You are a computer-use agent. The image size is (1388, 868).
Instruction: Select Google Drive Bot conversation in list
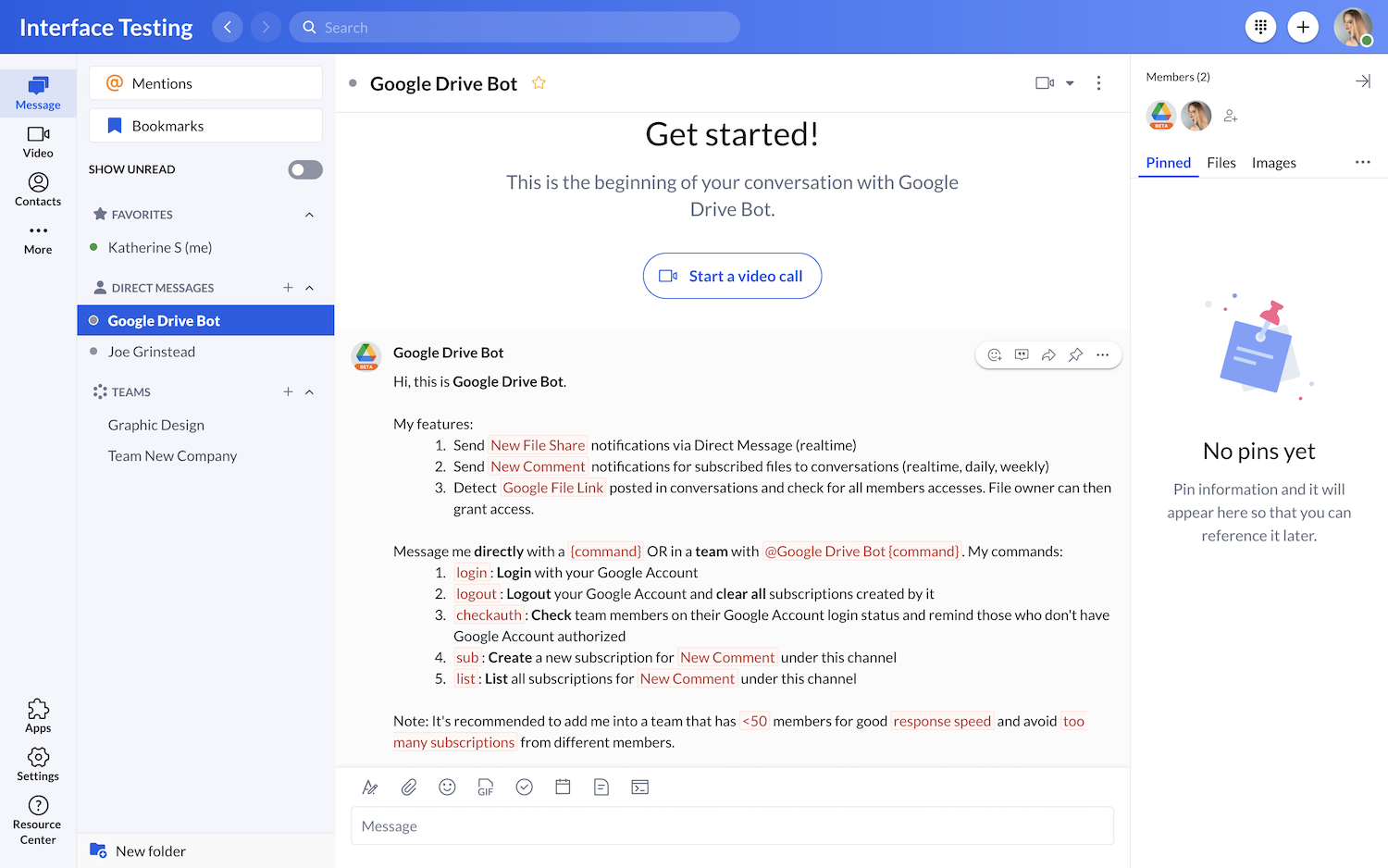pyautogui.click(x=205, y=320)
